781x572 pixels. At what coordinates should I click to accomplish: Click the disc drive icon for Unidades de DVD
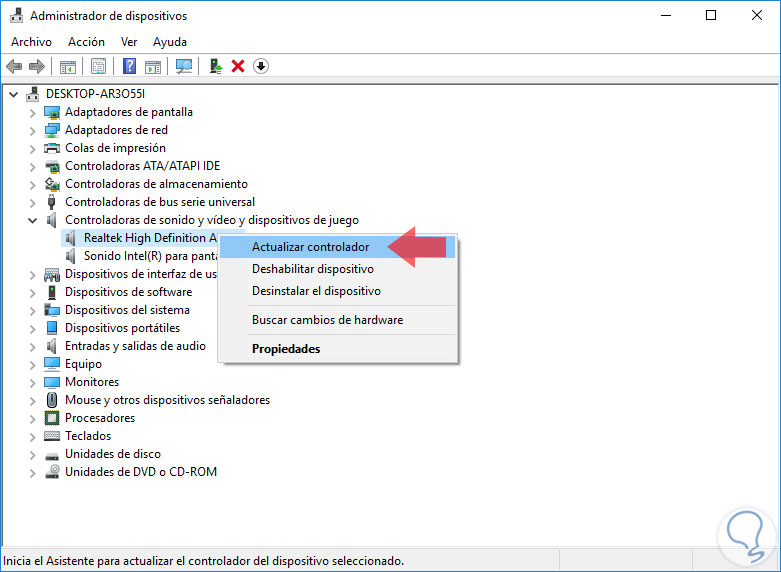[52, 472]
